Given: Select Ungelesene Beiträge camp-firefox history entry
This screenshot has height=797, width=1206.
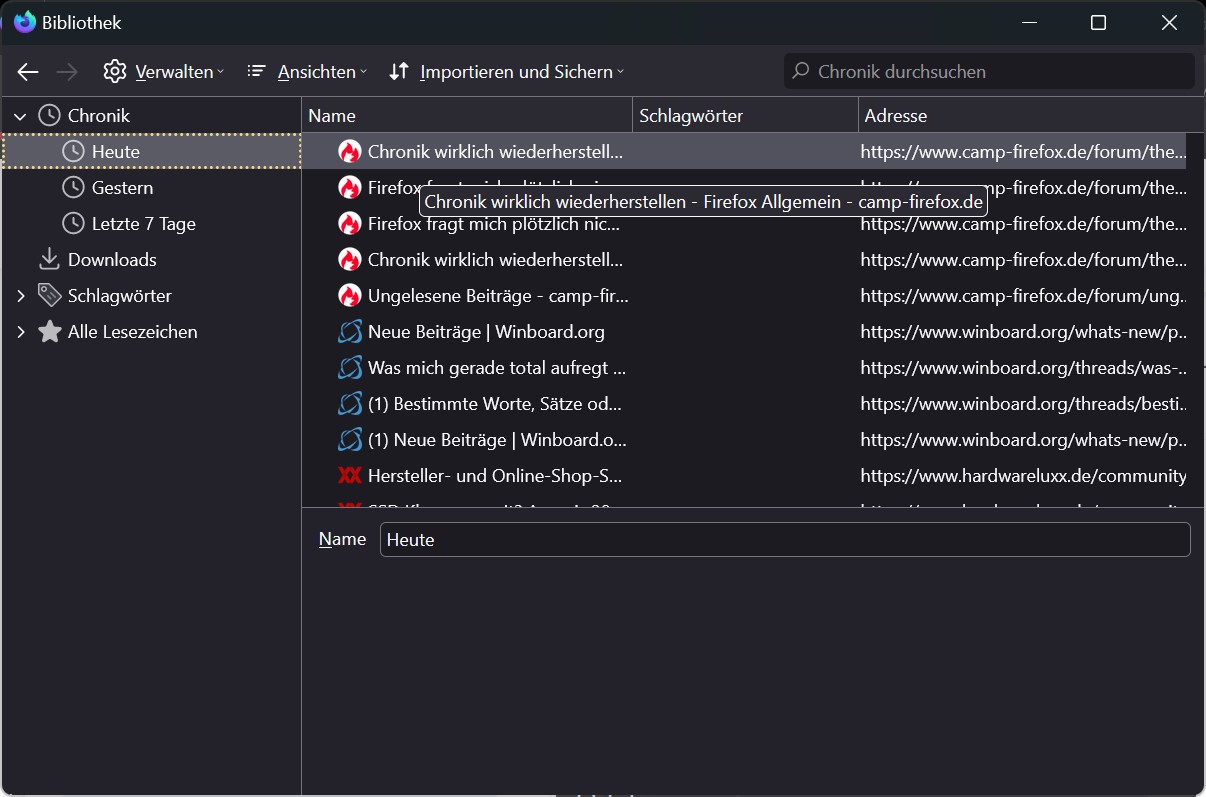Looking at the screenshot, I should pyautogui.click(x=497, y=296).
